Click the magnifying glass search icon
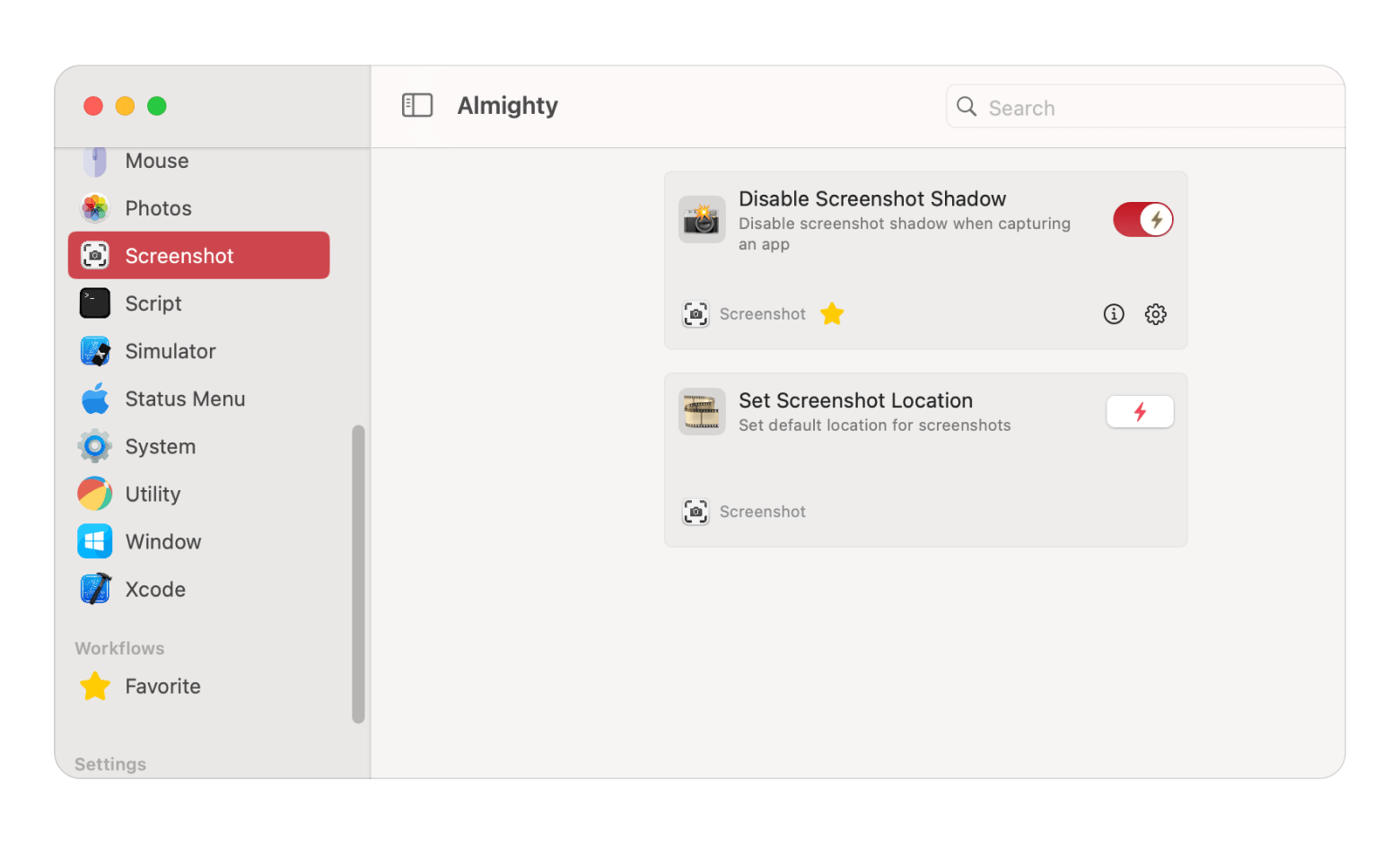The height and width of the screenshot is (851, 1400). [x=967, y=108]
